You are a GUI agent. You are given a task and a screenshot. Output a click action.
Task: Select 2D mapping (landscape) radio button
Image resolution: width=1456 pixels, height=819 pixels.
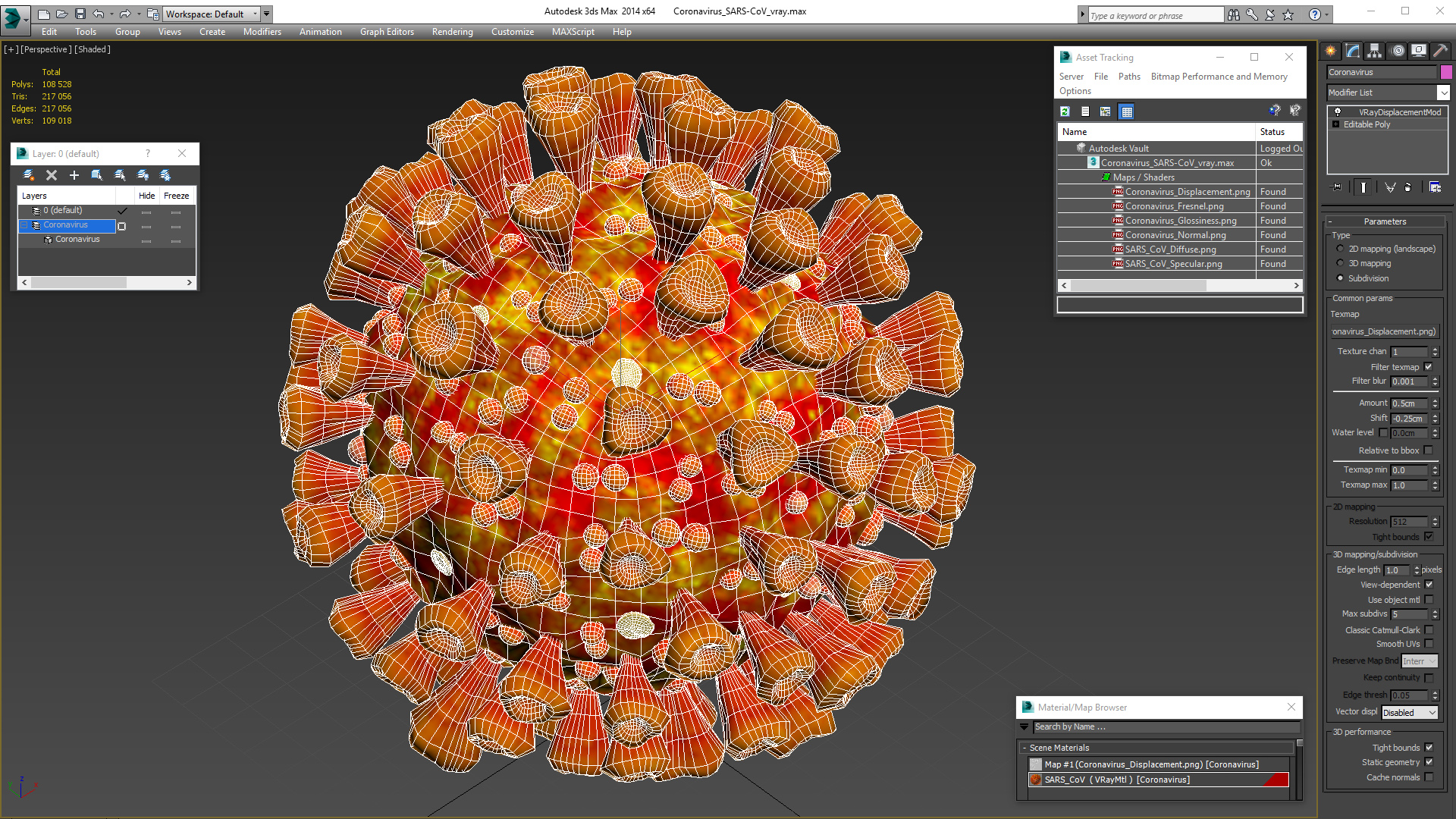pyautogui.click(x=1340, y=249)
